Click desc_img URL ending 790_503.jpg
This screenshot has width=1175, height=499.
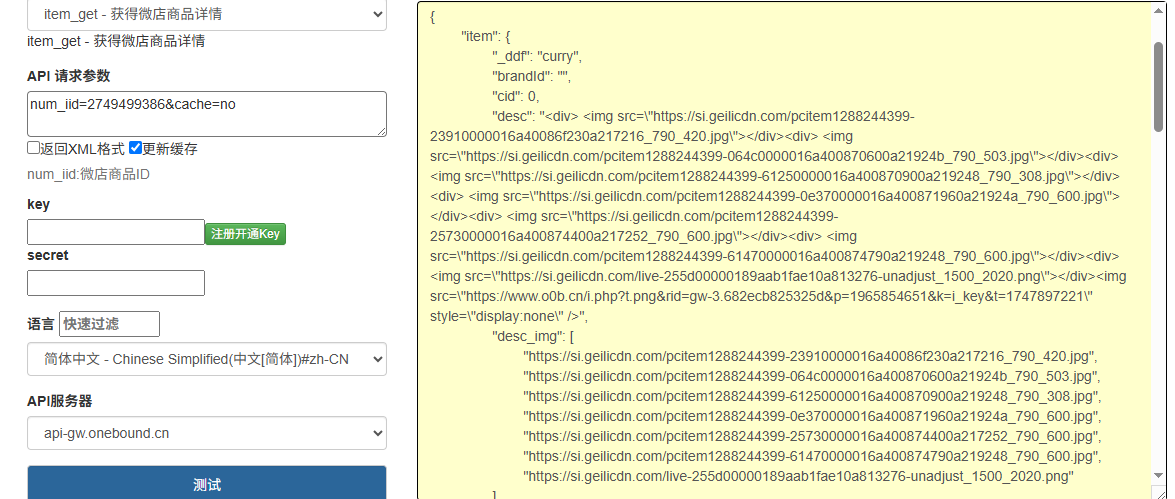[x=812, y=376]
